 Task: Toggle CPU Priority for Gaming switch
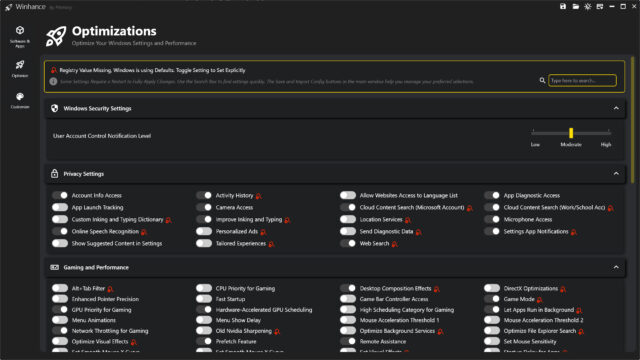tap(204, 288)
